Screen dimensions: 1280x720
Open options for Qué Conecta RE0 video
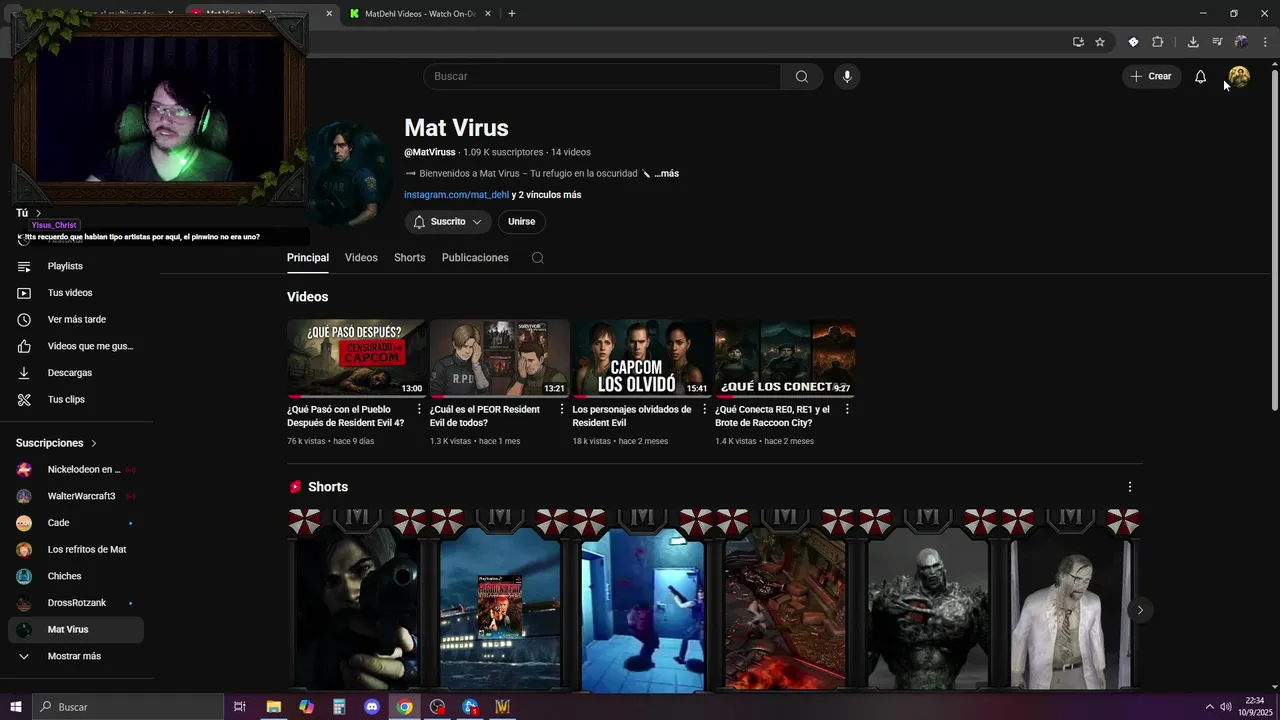pyautogui.click(x=847, y=409)
